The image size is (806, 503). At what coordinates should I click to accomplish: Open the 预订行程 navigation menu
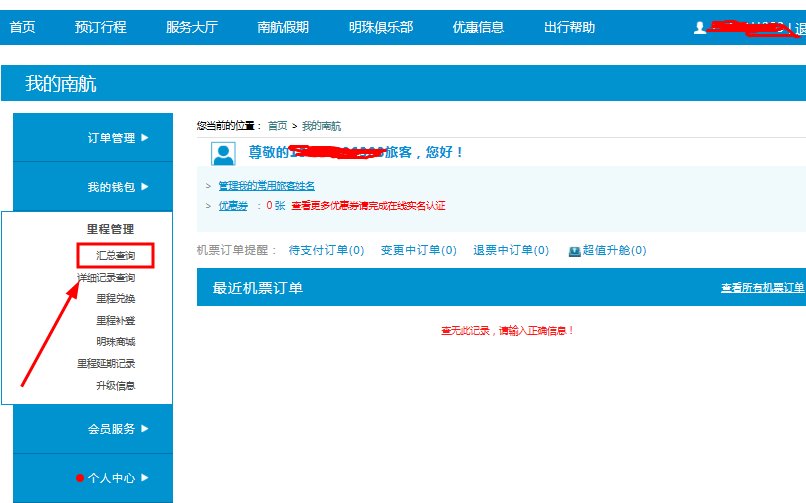click(100, 27)
